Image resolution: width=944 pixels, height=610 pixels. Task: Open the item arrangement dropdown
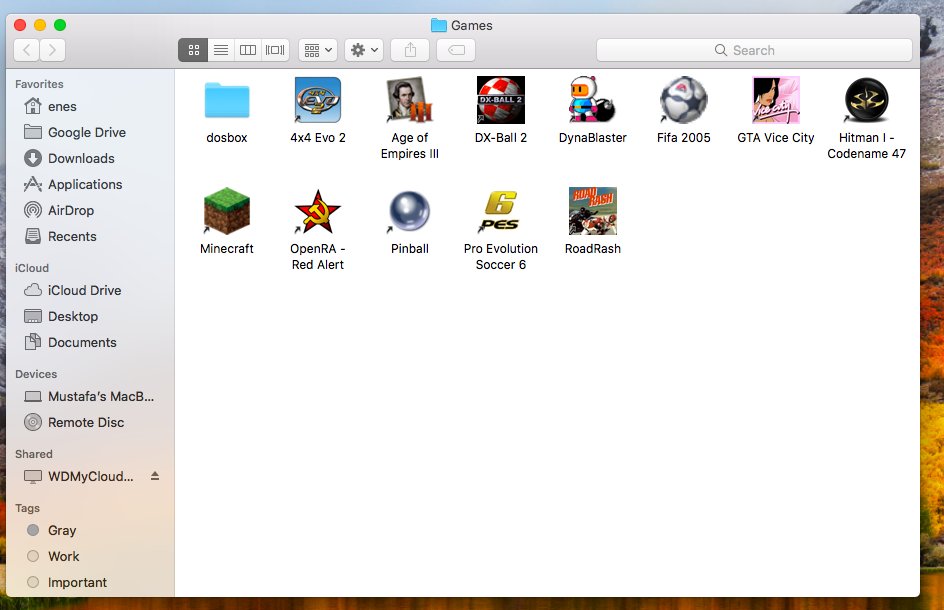[x=318, y=50]
